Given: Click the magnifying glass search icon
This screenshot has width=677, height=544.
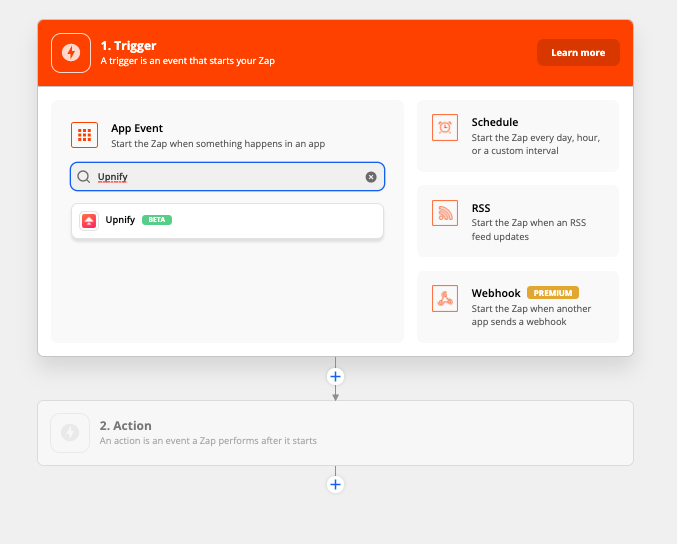Looking at the screenshot, I should [83, 177].
